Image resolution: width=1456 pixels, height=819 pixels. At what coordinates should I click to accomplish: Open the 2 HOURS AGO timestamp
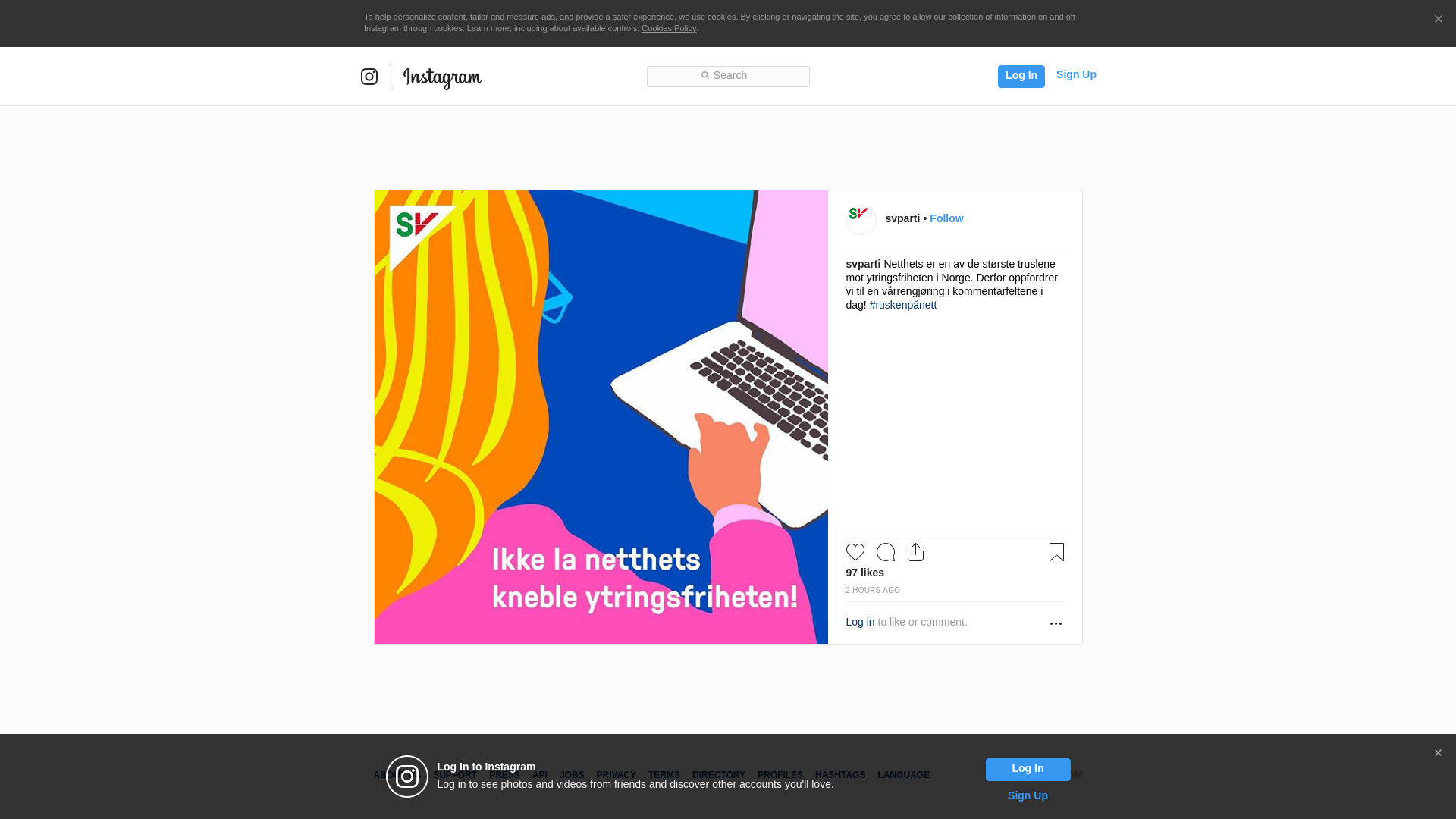873,590
